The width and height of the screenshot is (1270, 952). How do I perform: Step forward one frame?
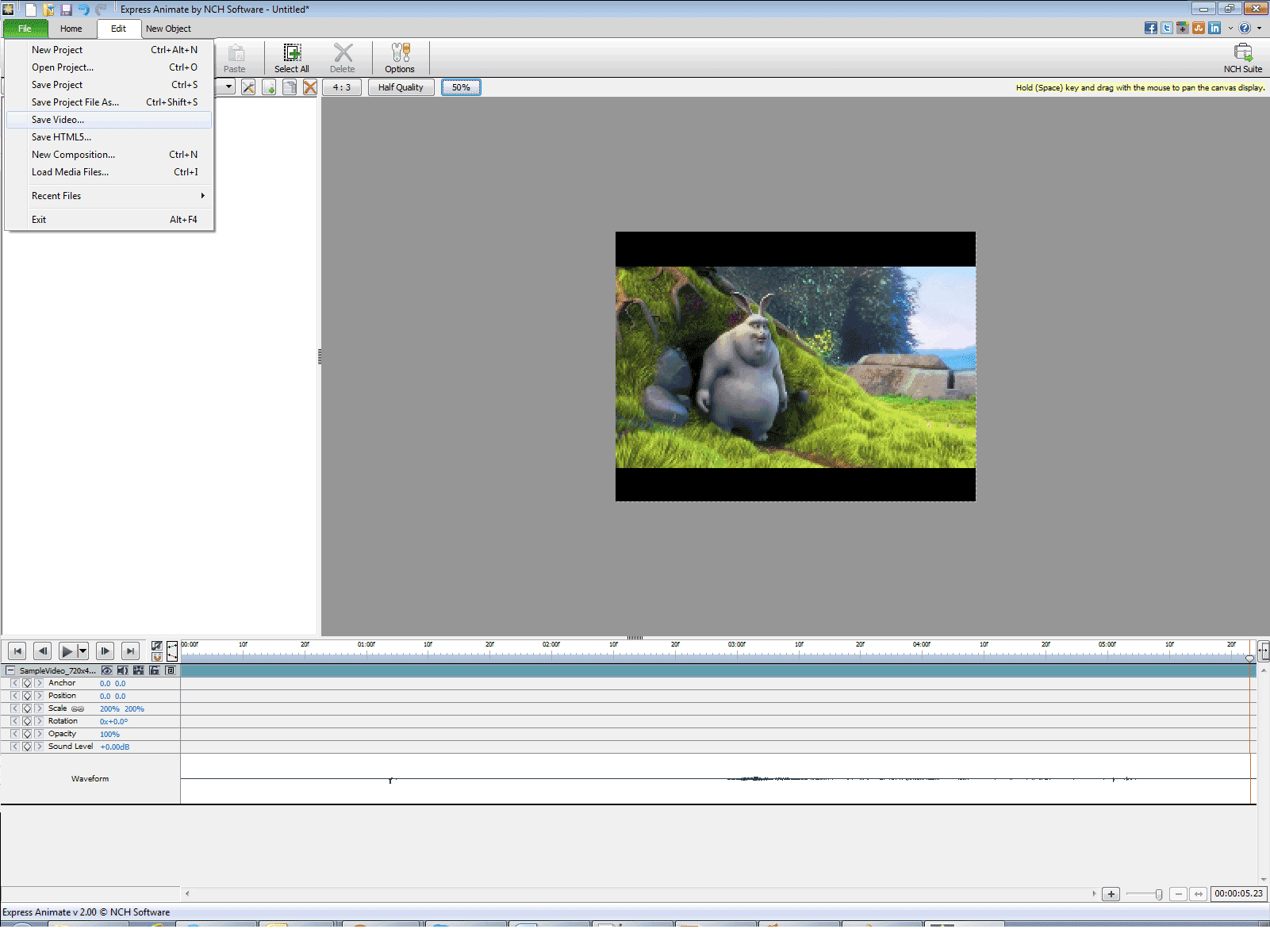[105, 651]
